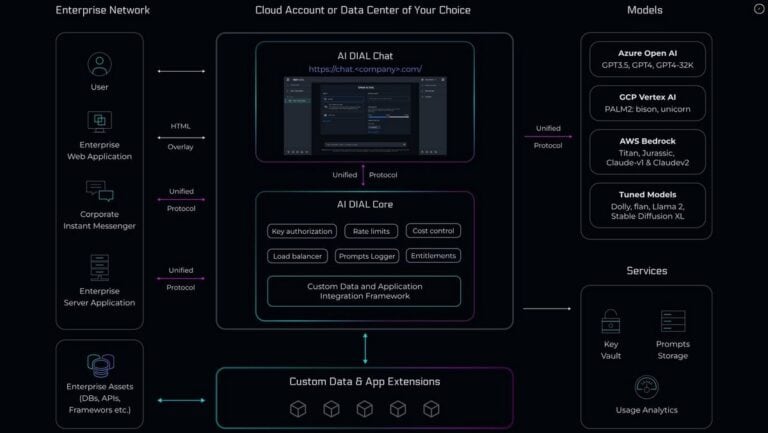Click the GCP Vertex AI card title
Image resolution: width=768 pixels, height=433 pixels.
[648, 97]
